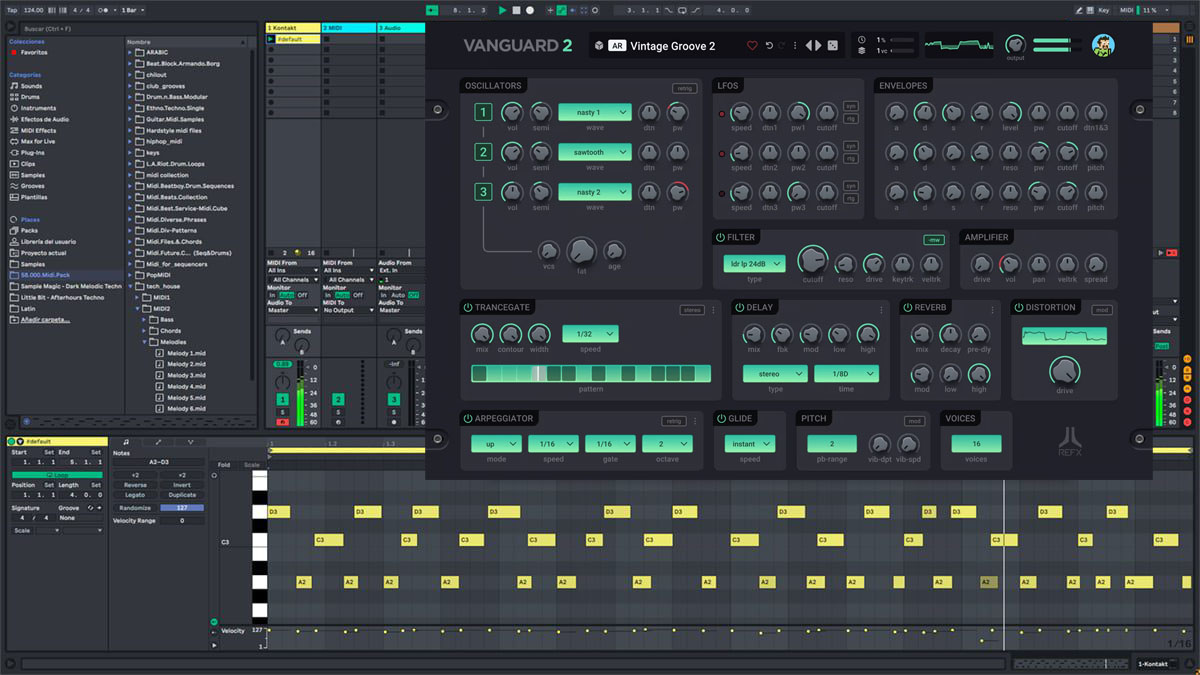Open Efectos de Audio category
This screenshot has height=675, width=1200.
click(38, 119)
